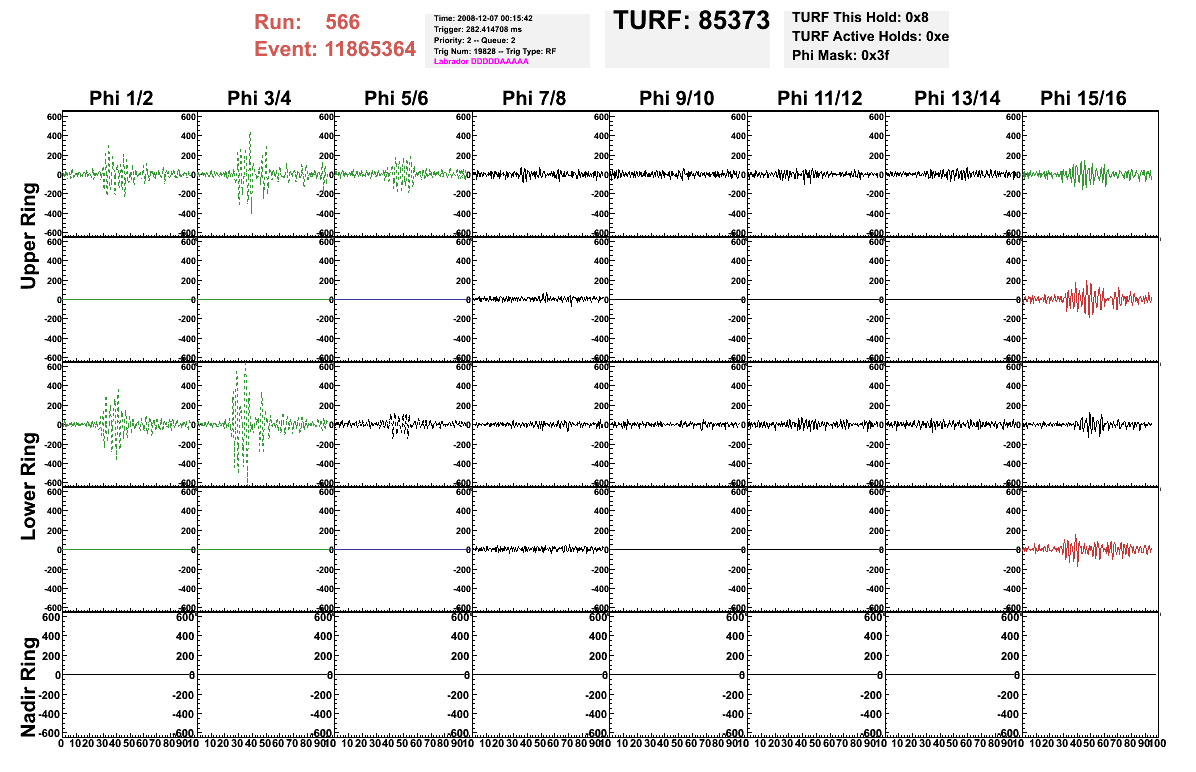Click the Phi 15/16 column header
Viewport: 1196px width, 772px height.
[1083, 98]
